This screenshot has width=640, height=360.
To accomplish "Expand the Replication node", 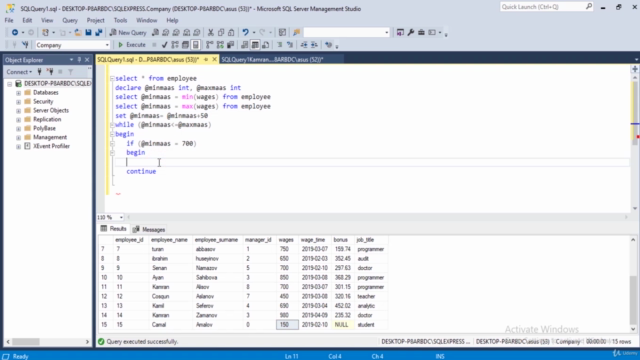I will pos(18,120).
